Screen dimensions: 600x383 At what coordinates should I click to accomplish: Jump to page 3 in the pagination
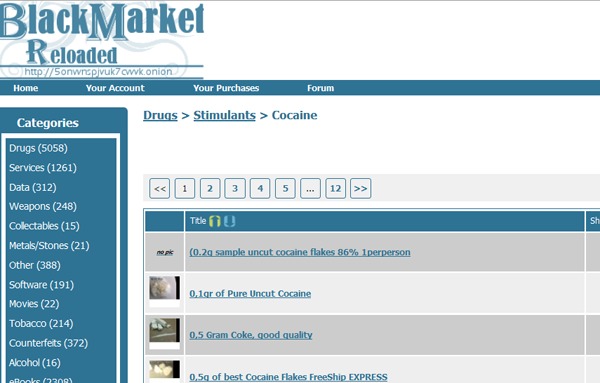235,188
